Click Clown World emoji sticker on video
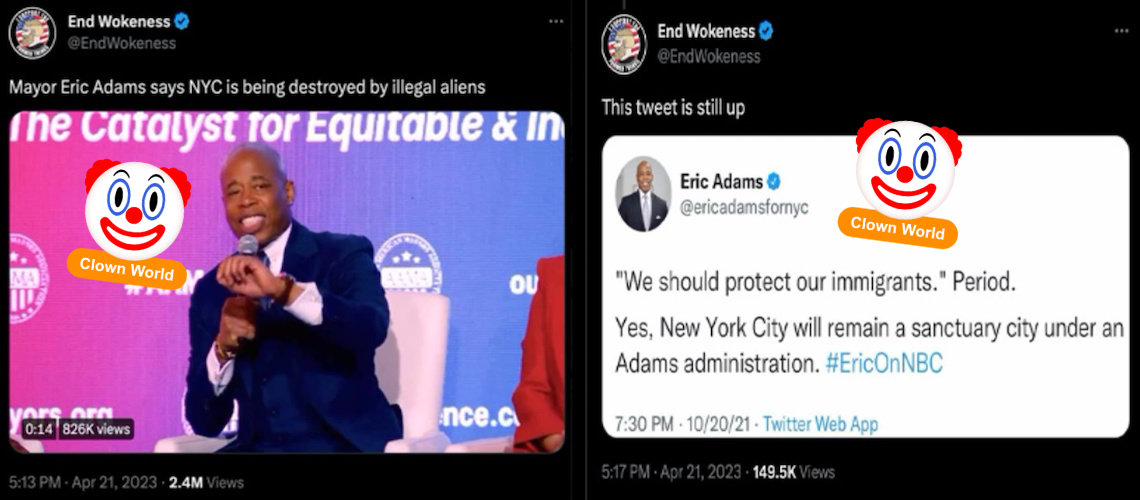This screenshot has width=1140, height=500. click(x=136, y=220)
